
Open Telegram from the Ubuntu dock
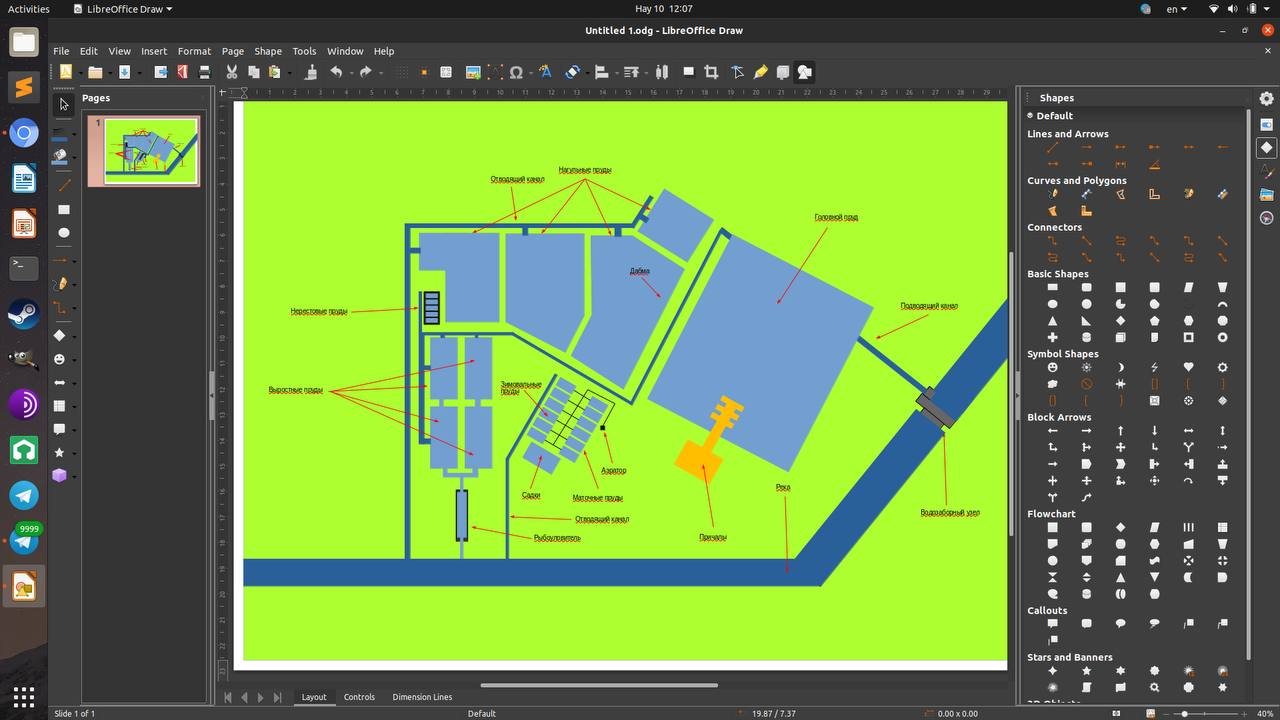click(24, 495)
